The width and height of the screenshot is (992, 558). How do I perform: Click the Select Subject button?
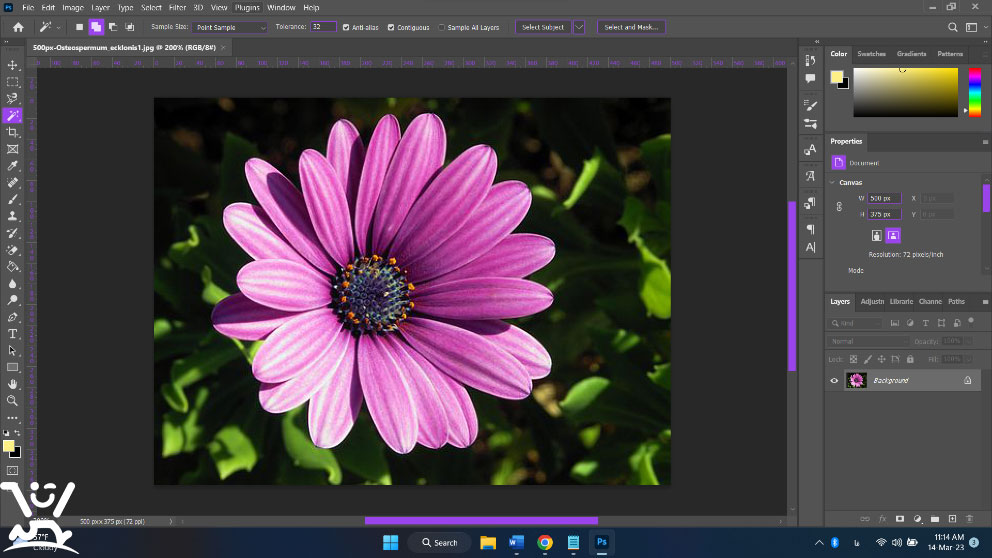point(543,27)
